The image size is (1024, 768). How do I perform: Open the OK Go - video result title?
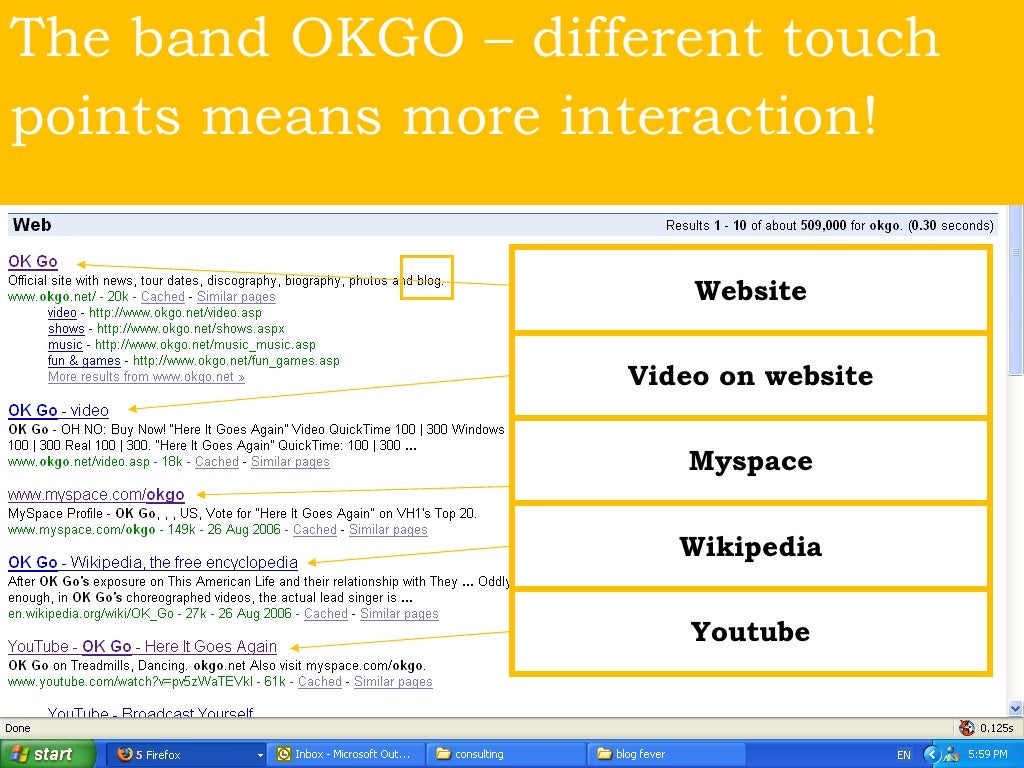pyautogui.click(x=58, y=411)
